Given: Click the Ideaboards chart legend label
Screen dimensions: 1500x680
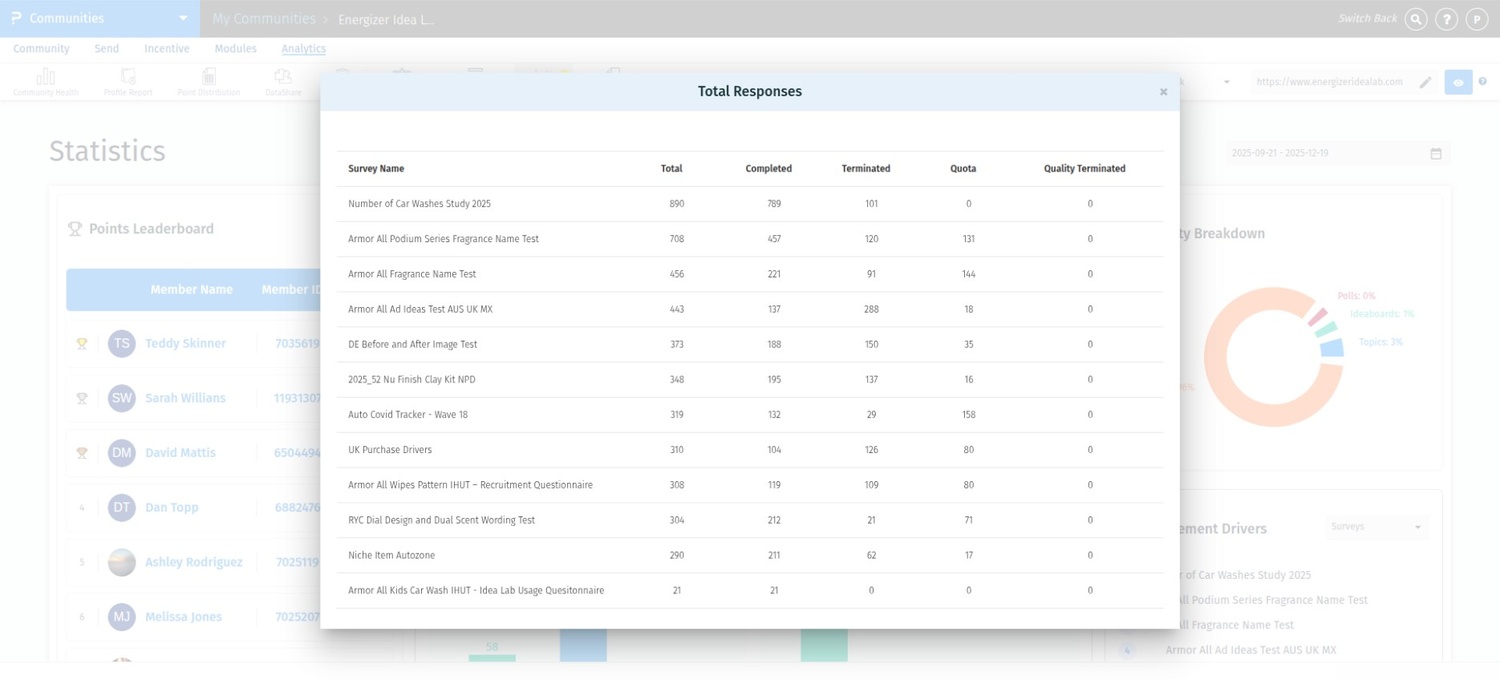Looking at the screenshot, I should tap(1382, 314).
